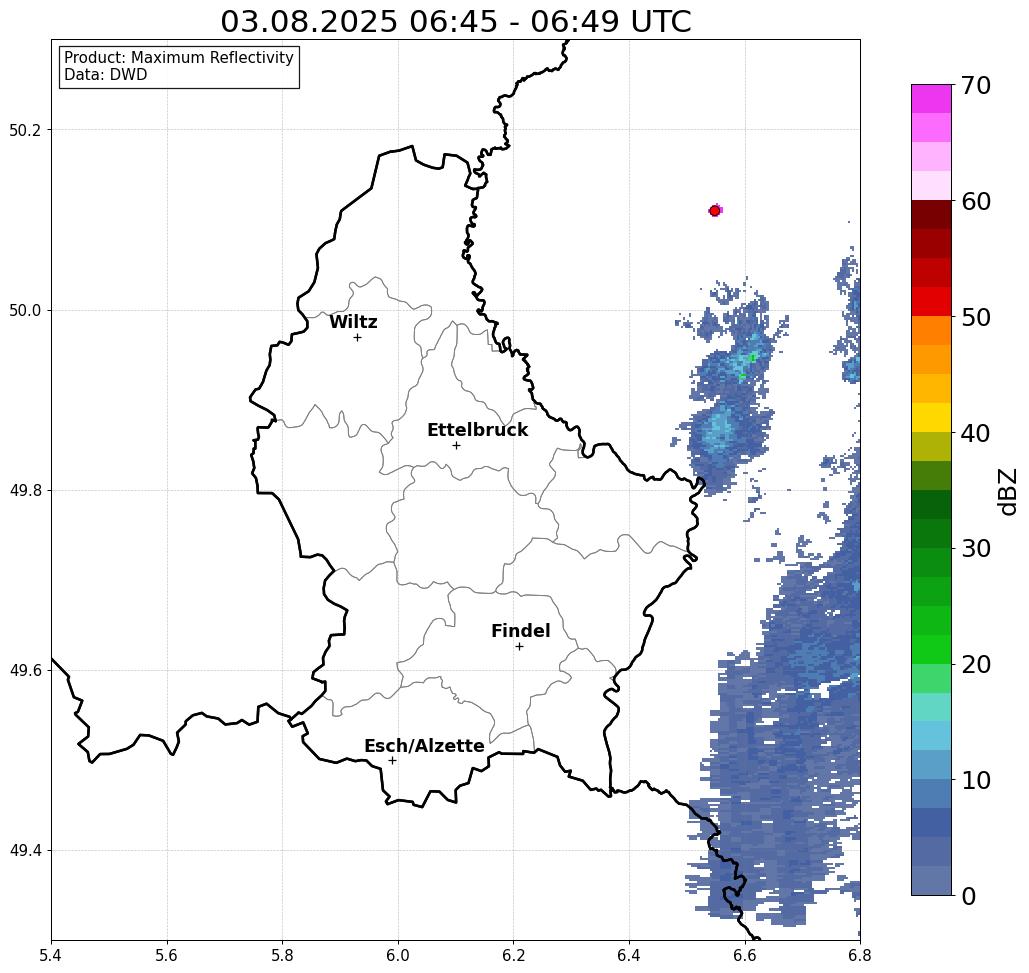This screenshot has height=973, width=1029.
Task: Click the latitude tick label 50.0
Action: coord(25,310)
